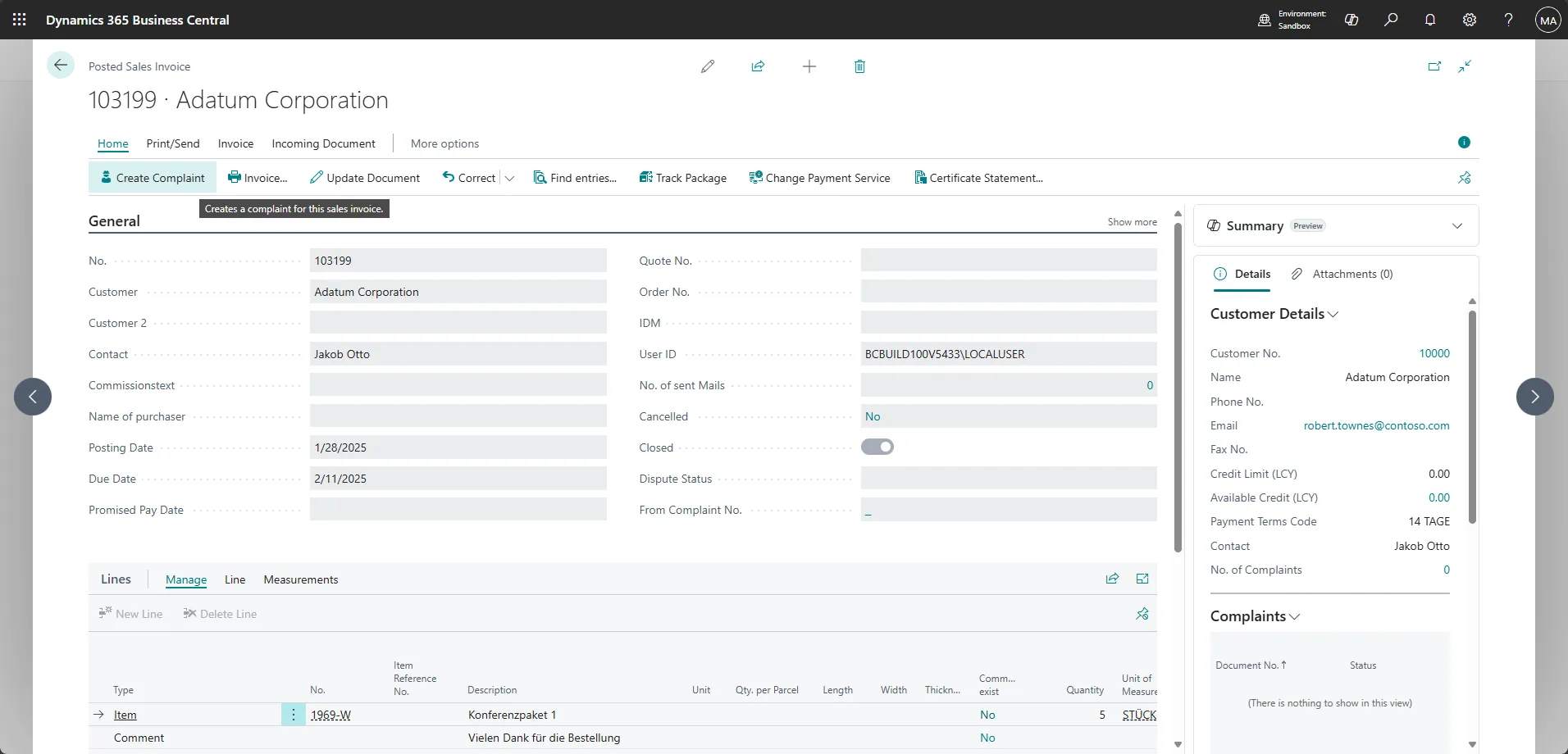1568x754 pixels.
Task: Open the app launcher waffle menu
Action: point(20,20)
